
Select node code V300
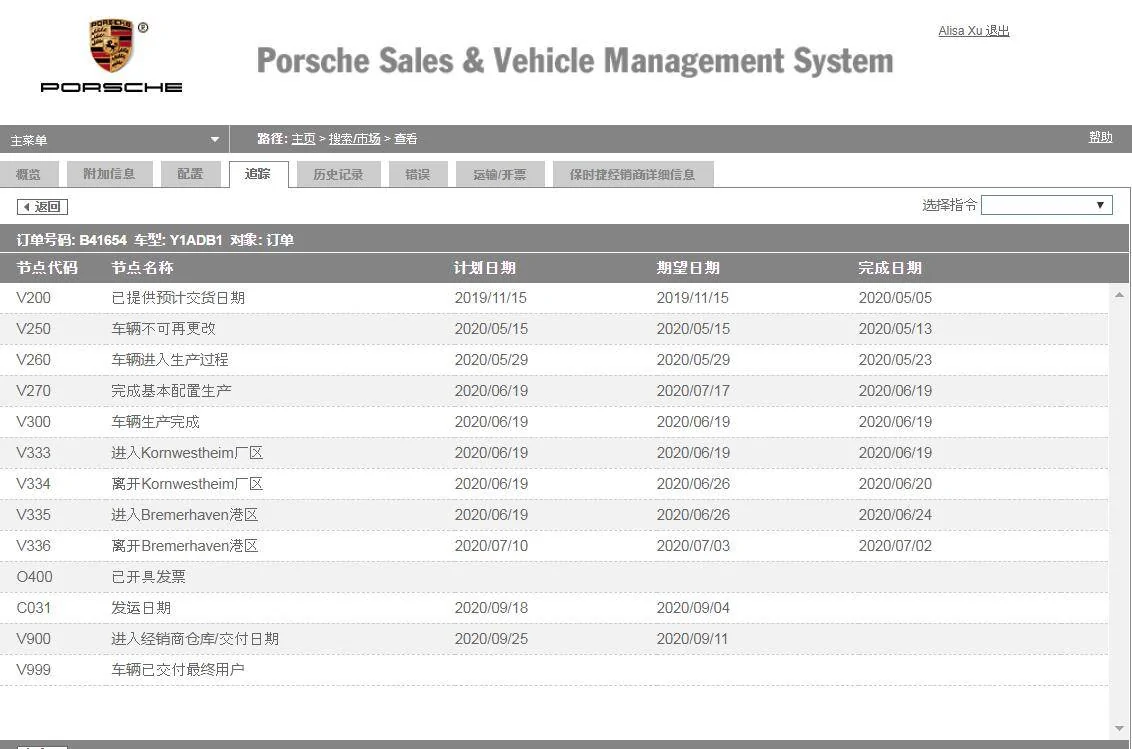(x=33, y=422)
